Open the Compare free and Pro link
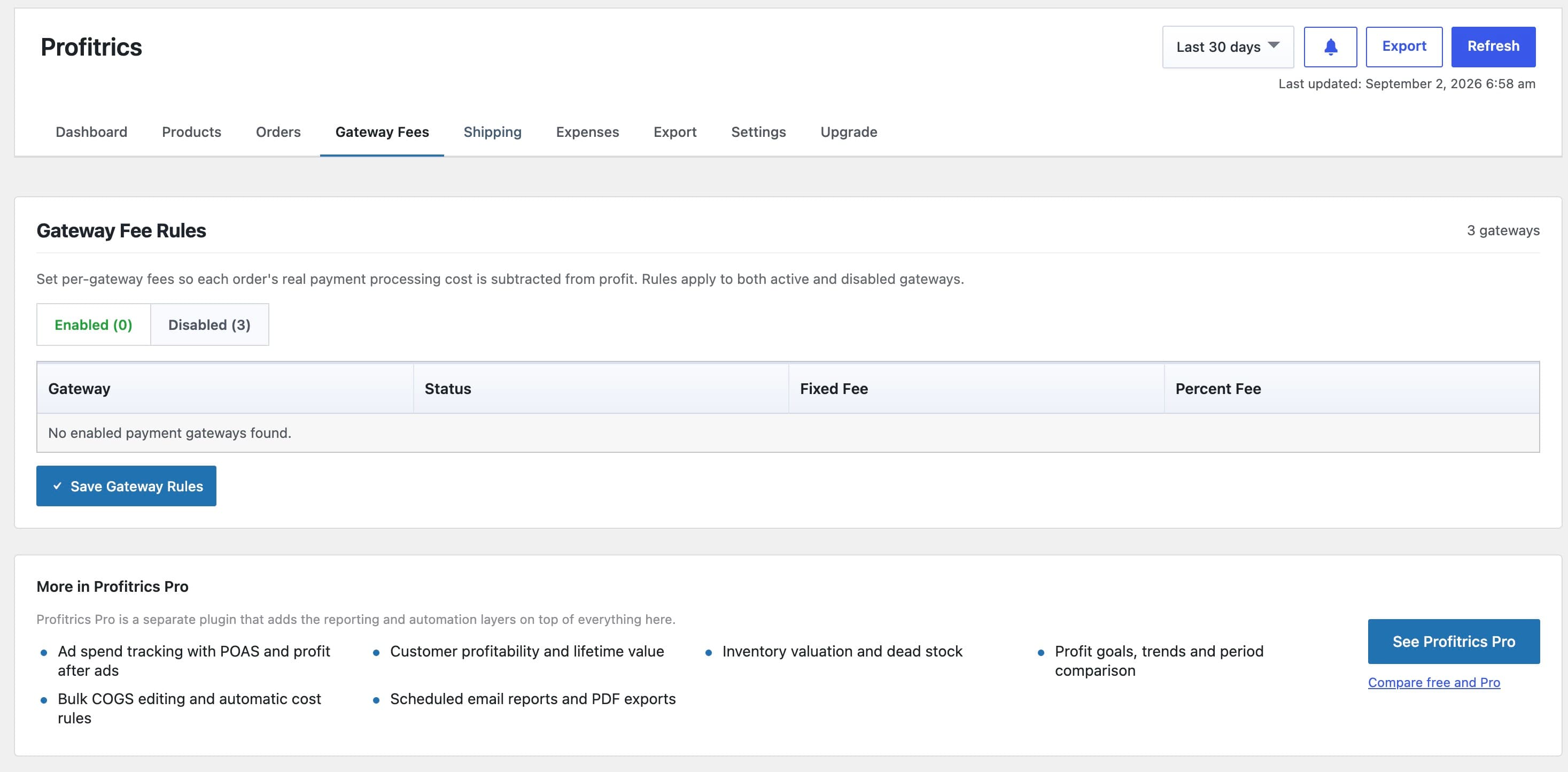The height and width of the screenshot is (772, 1568). [x=1433, y=683]
